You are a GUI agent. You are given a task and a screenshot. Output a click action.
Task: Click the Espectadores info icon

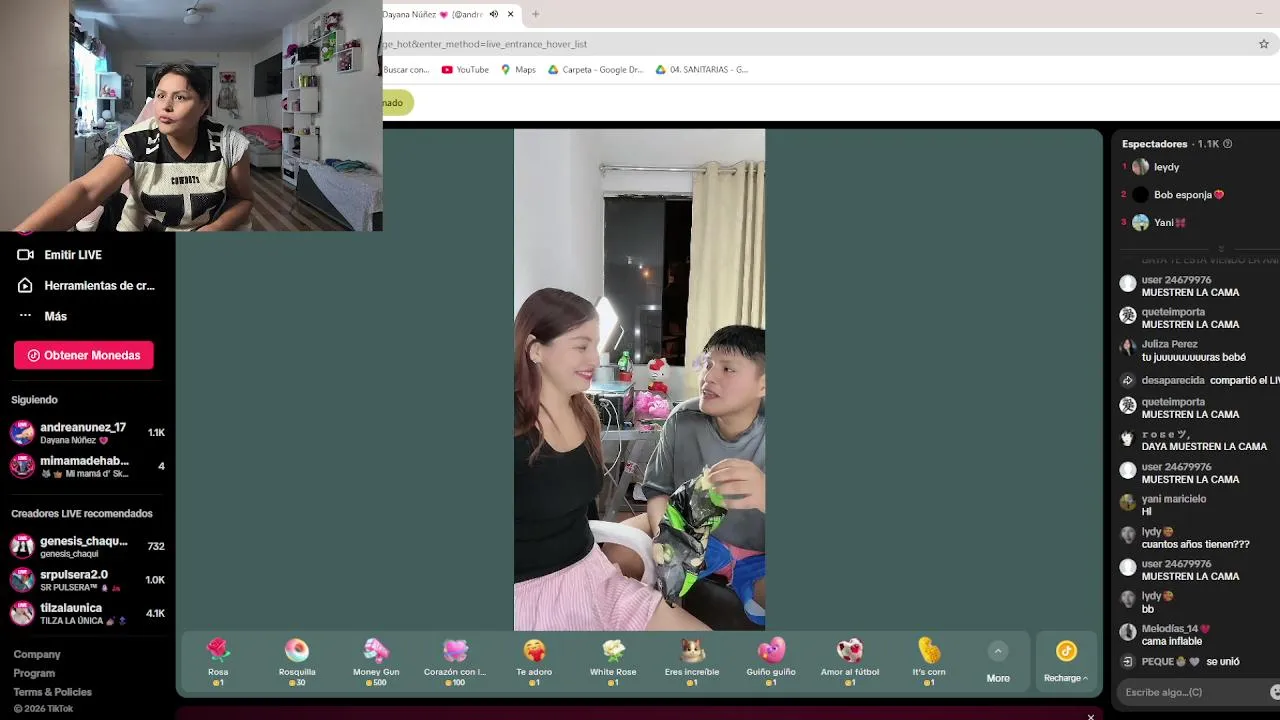pyautogui.click(x=1227, y=144)
